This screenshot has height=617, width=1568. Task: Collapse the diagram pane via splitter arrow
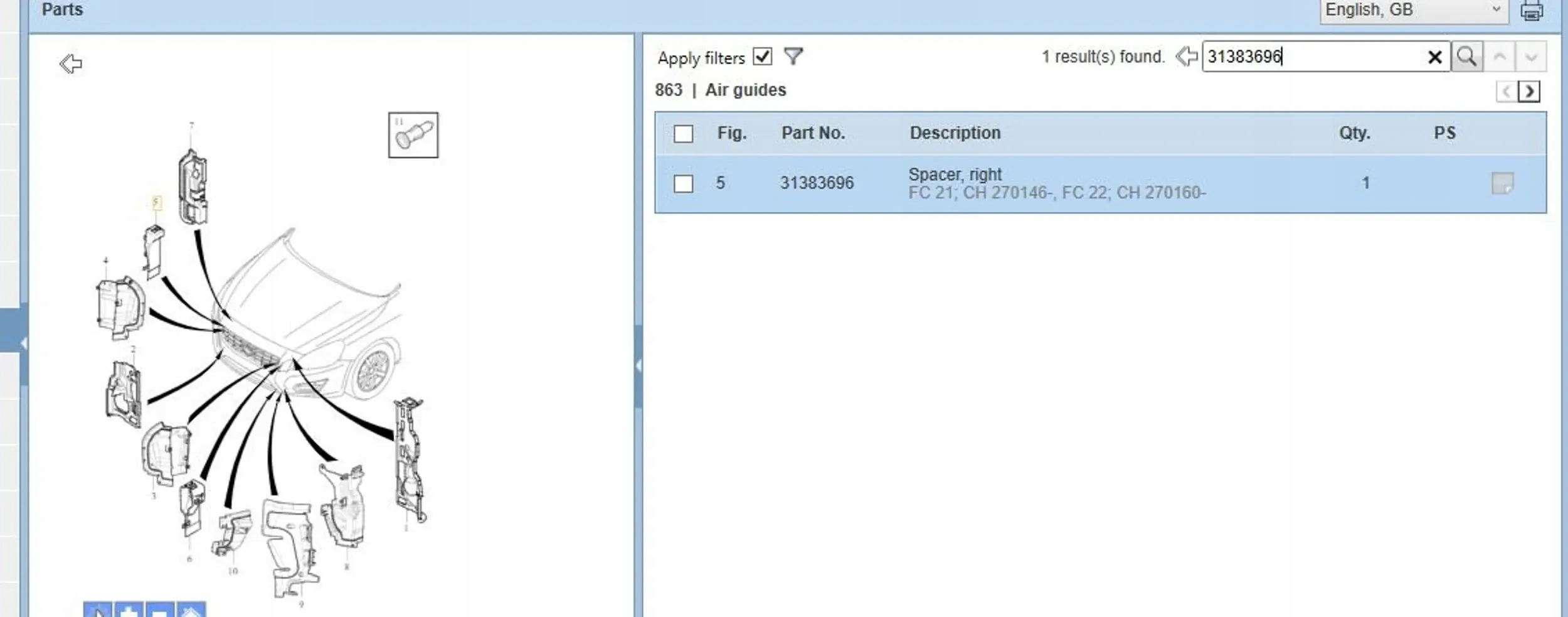(638, 365)
